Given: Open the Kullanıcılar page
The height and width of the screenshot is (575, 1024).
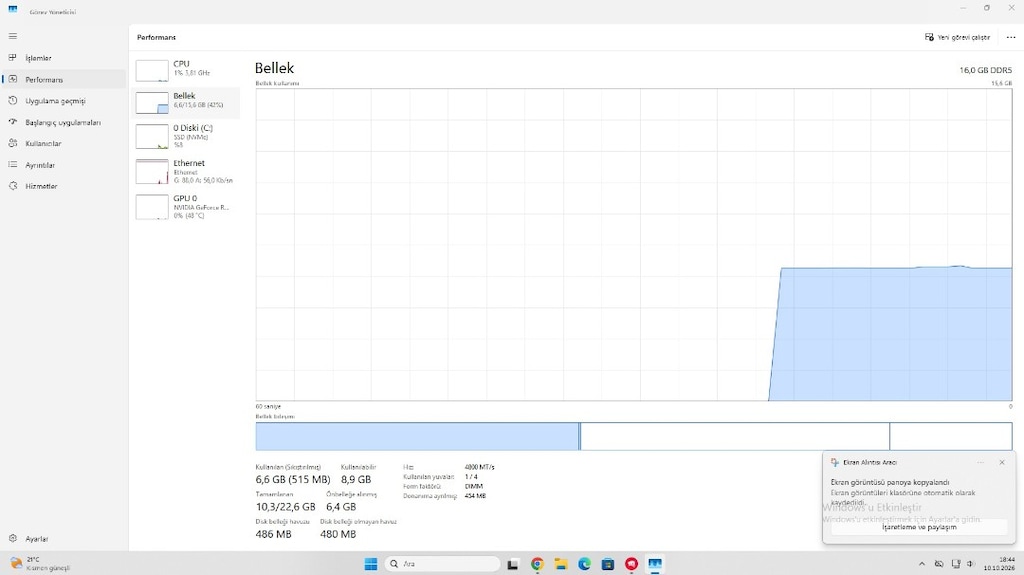Looking at the screenshot, I should 63,144.
